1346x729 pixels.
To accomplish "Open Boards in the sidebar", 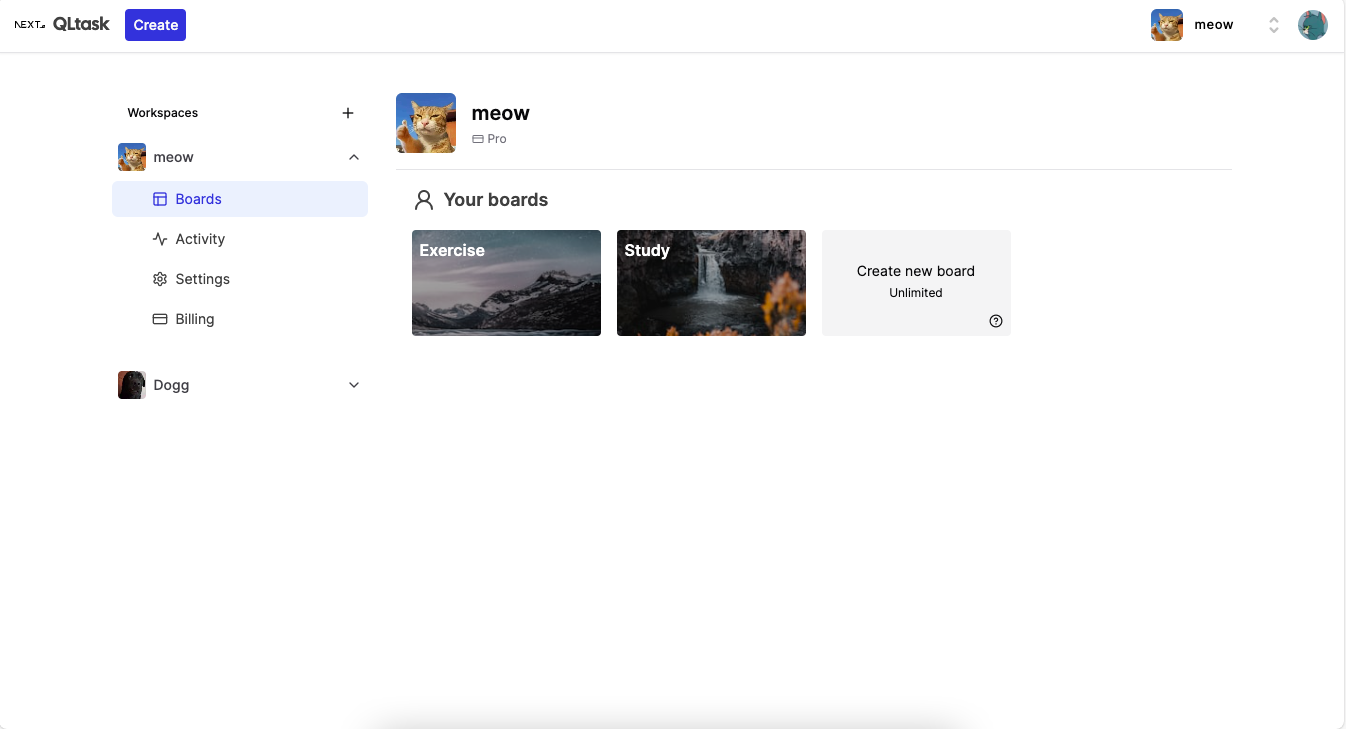I will (x=240, y=199).
